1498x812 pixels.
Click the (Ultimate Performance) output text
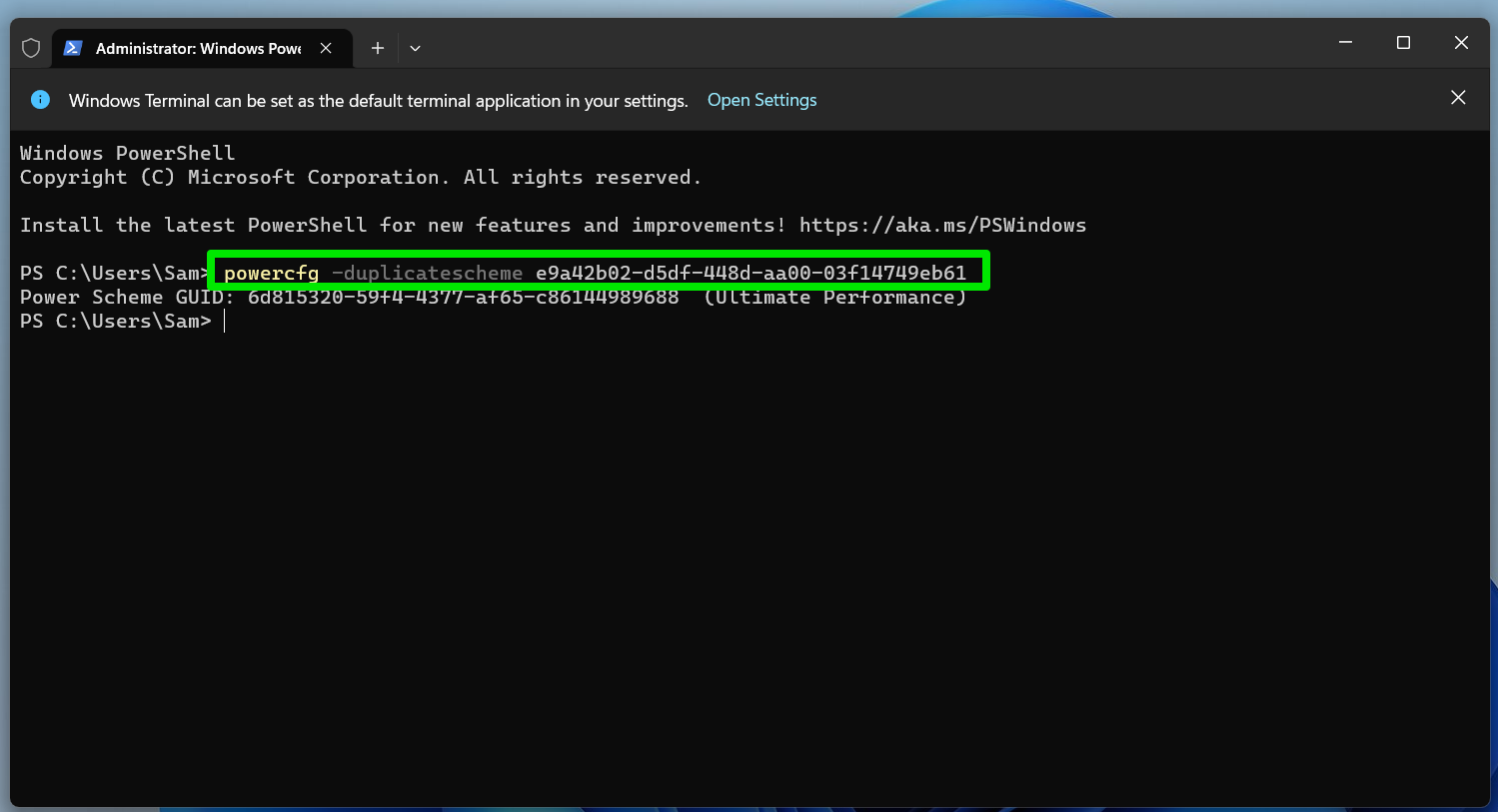pos(835,297)
